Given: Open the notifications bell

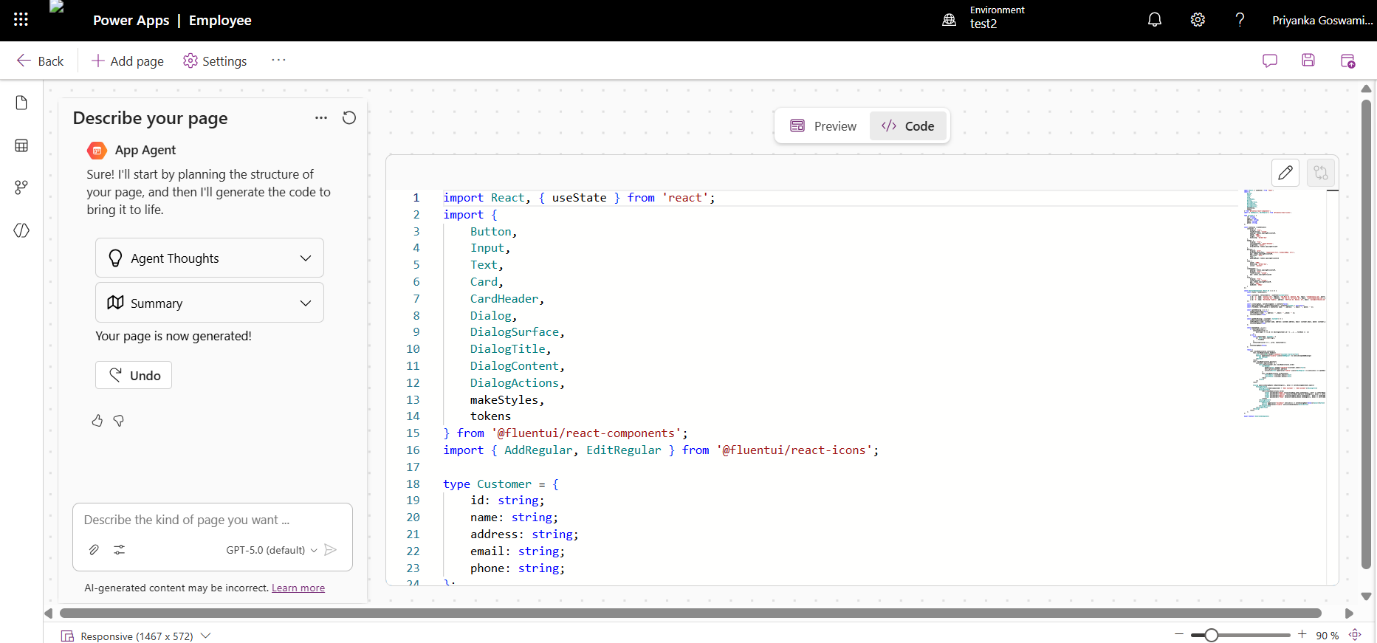Looking at the screenshot, I should click(x=1155, y=20).
